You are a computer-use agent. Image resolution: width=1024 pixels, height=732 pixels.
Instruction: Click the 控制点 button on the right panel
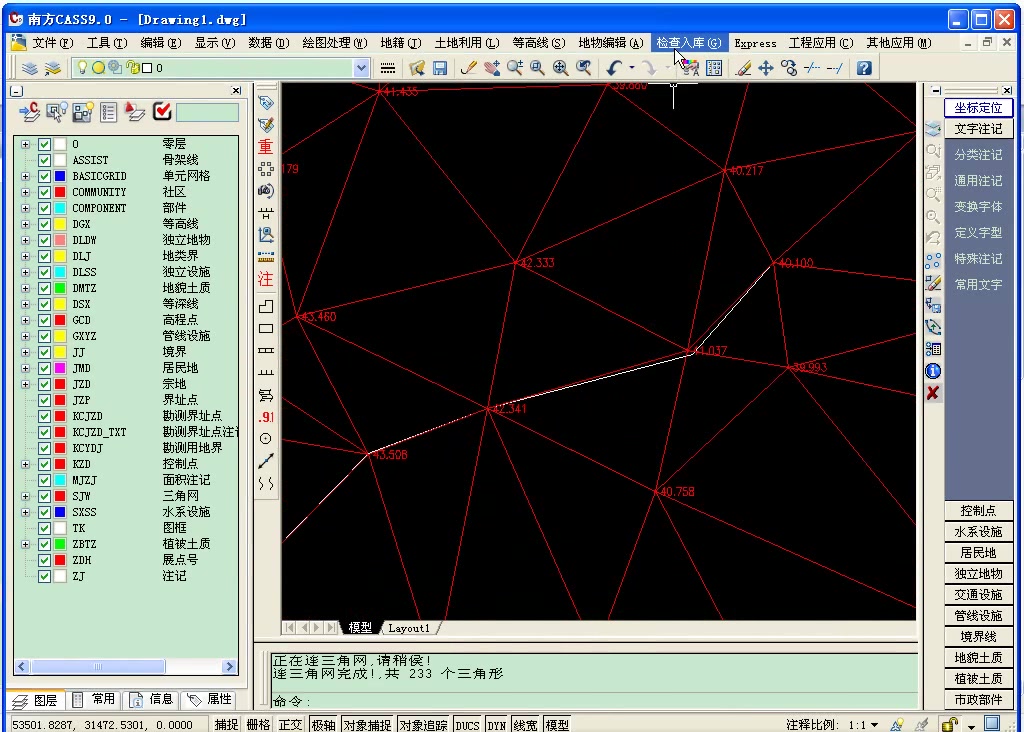tap(978, 510)
